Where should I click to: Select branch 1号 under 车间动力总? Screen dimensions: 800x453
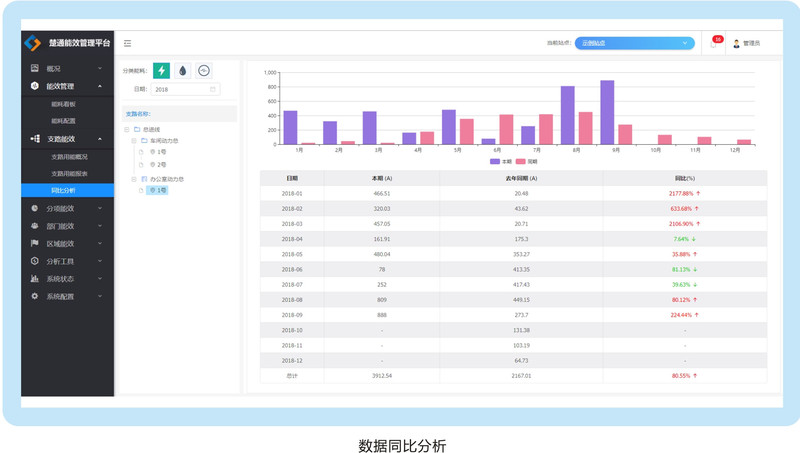pos(158,152)
